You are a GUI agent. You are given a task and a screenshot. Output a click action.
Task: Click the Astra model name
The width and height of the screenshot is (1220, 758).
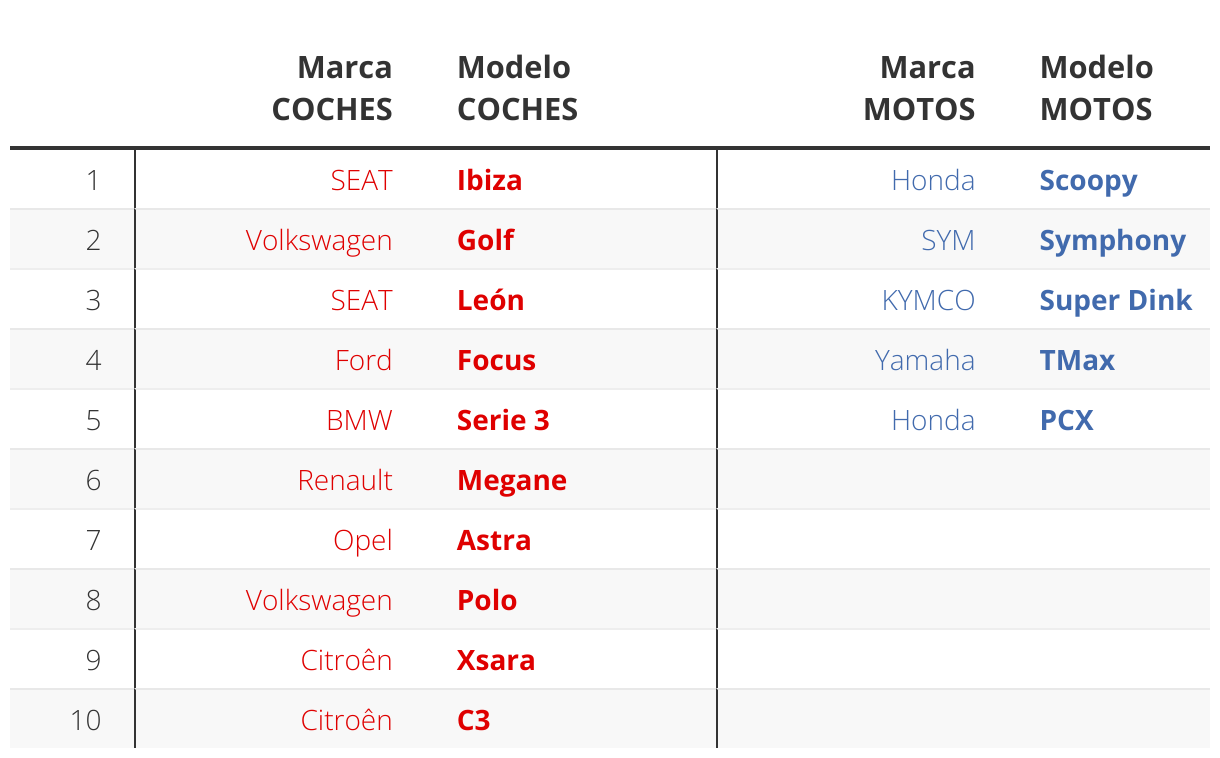[494, 540]
